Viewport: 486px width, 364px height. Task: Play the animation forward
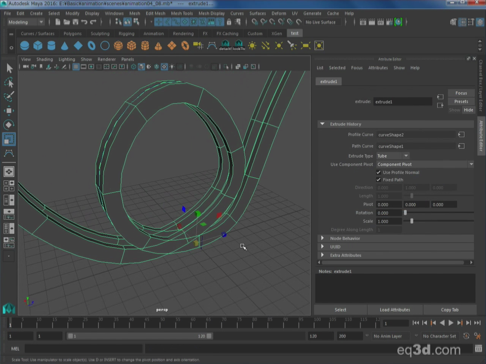coord(451,323)
